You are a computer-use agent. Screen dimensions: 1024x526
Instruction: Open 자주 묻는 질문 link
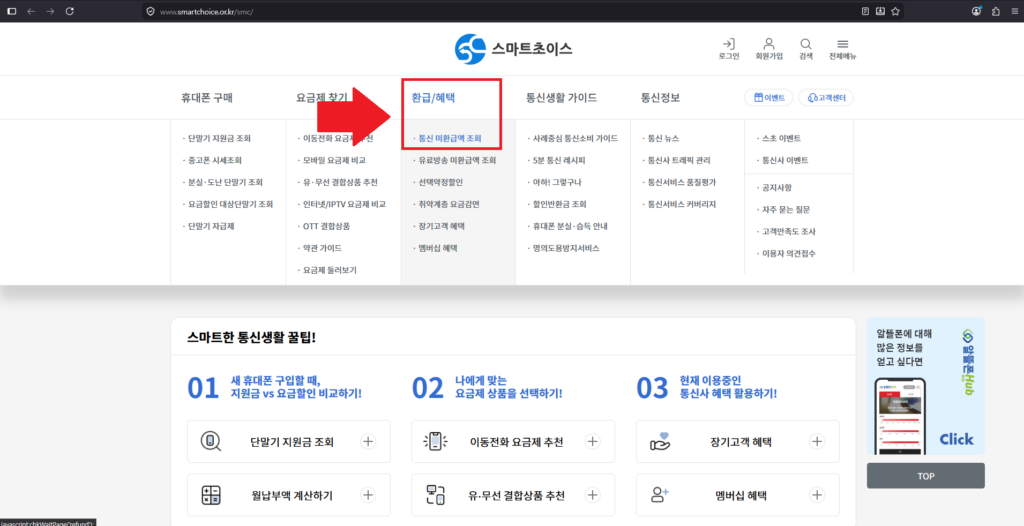click(784, 210)
